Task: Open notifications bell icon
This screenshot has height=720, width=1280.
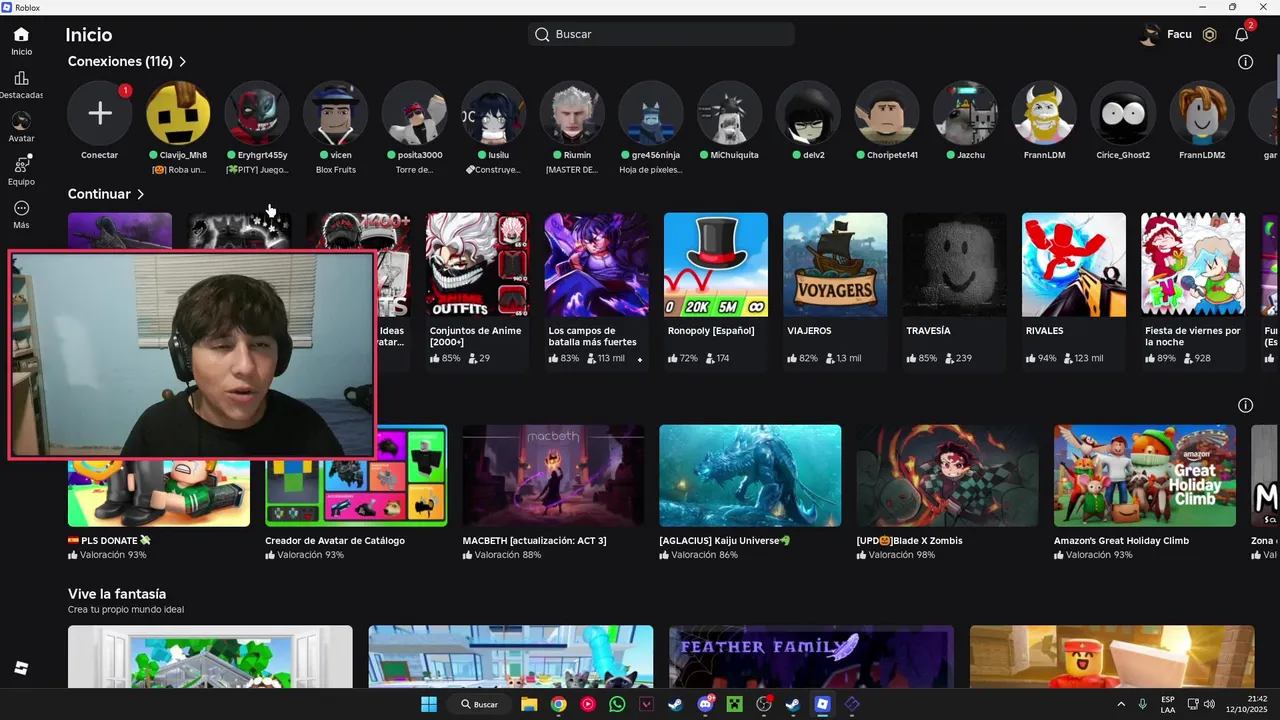Action: tap(1242, 34)
